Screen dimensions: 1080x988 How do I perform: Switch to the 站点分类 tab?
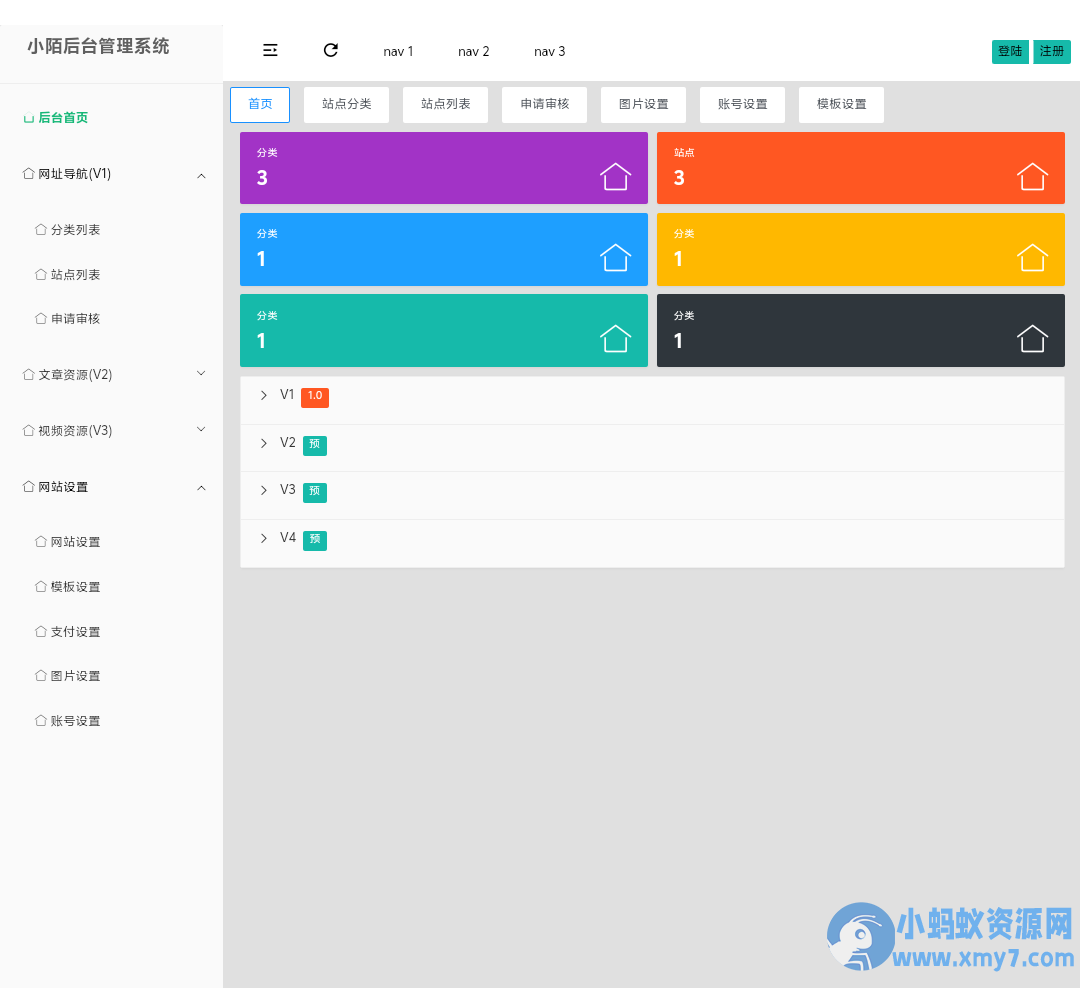[346, 104]
